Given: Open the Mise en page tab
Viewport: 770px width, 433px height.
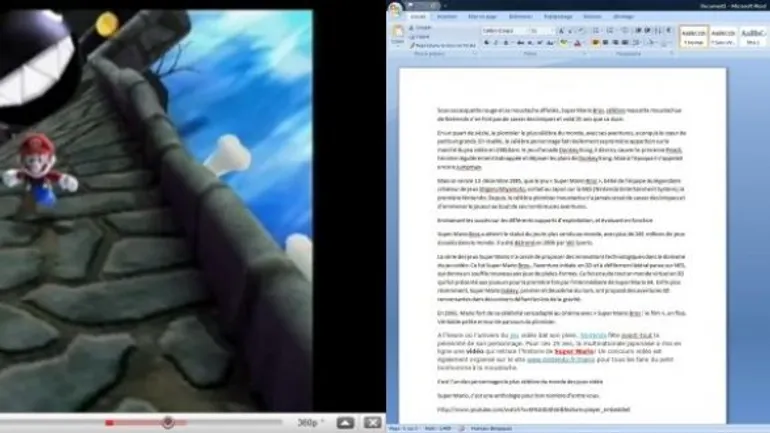Looking at the screenshot, I should [482, 16].
